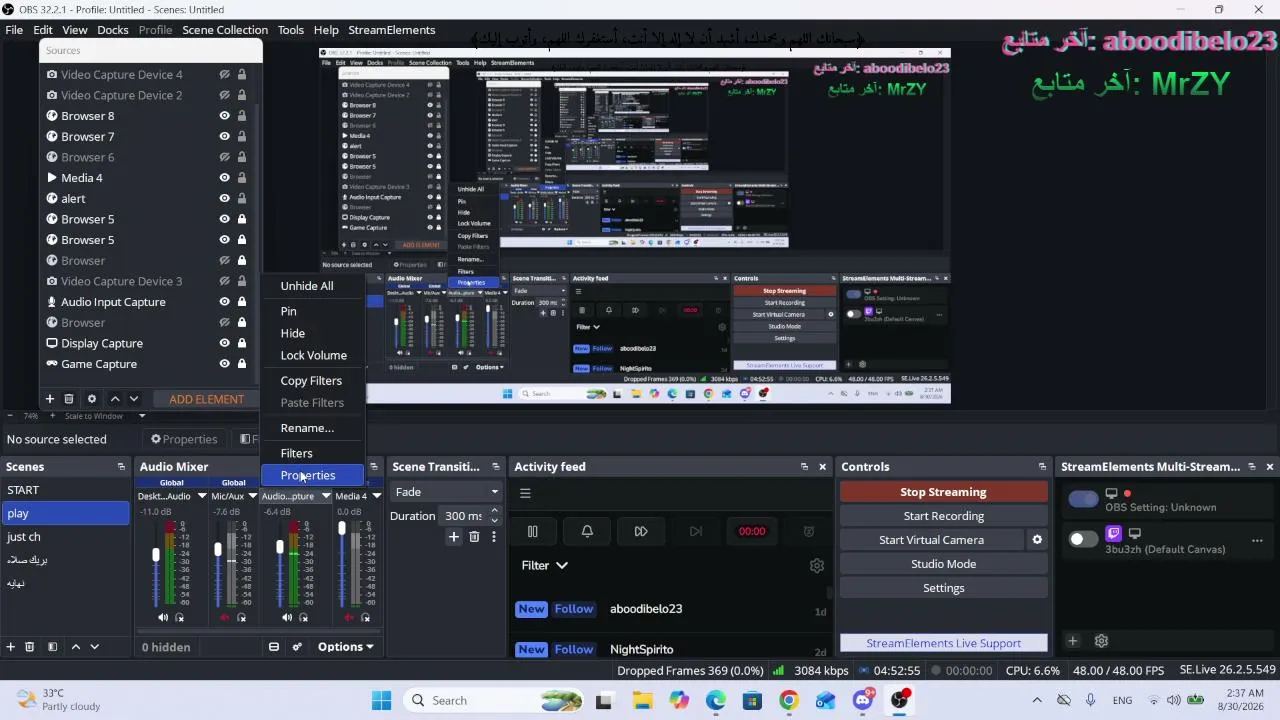Pause alerts in Activity feed
The image size is (1280, 720).
[533, 531]
